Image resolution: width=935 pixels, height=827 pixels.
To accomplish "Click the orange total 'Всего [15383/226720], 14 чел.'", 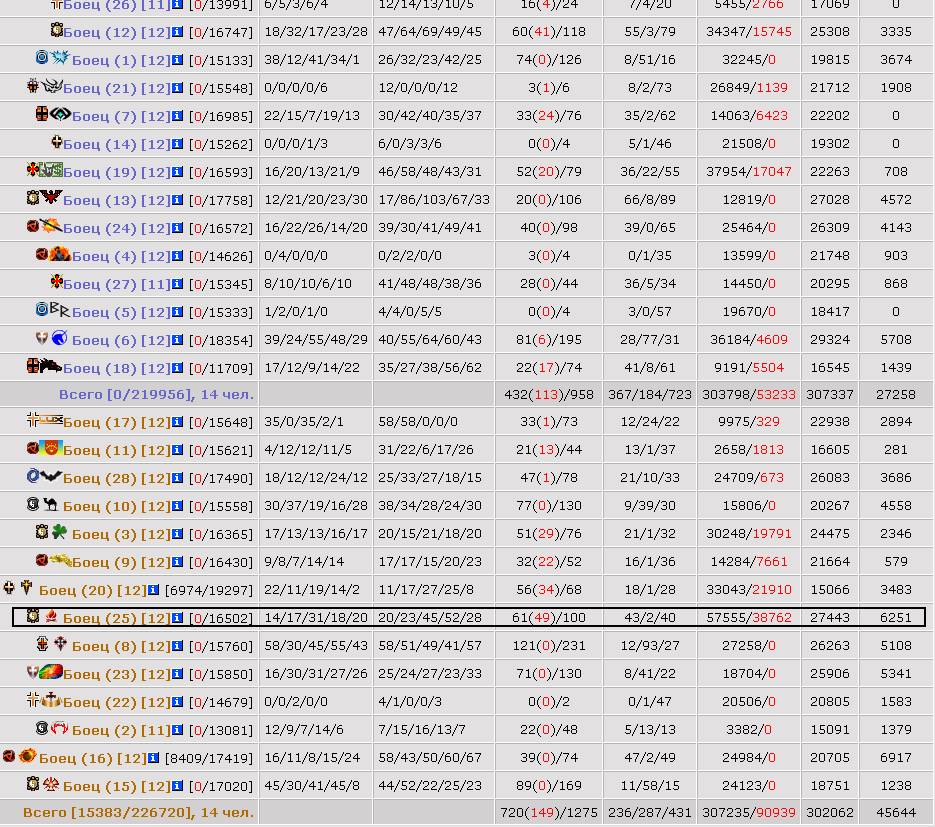I will click(x=138, y=813).
